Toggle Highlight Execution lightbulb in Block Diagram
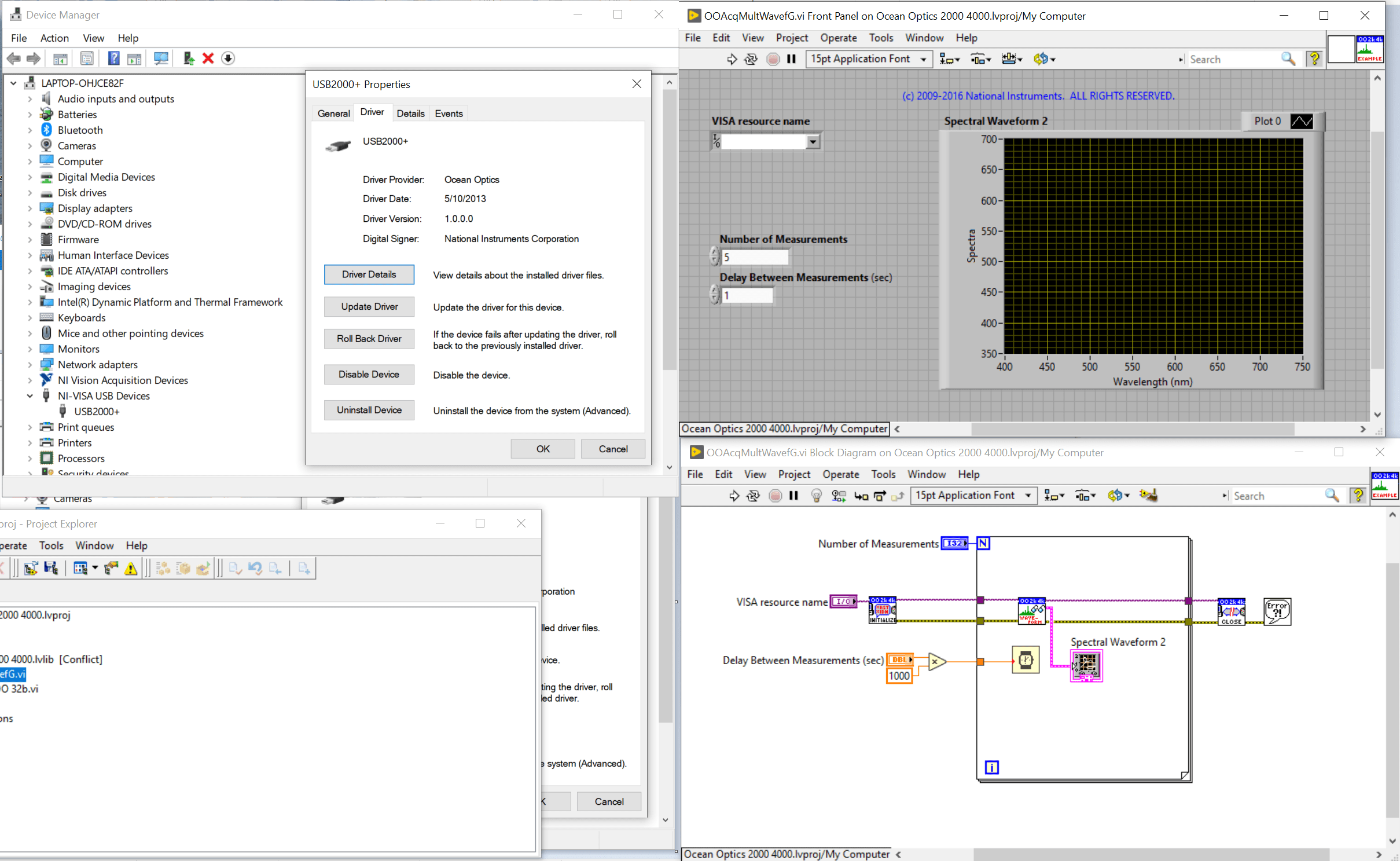 click(x=816, y=496)
